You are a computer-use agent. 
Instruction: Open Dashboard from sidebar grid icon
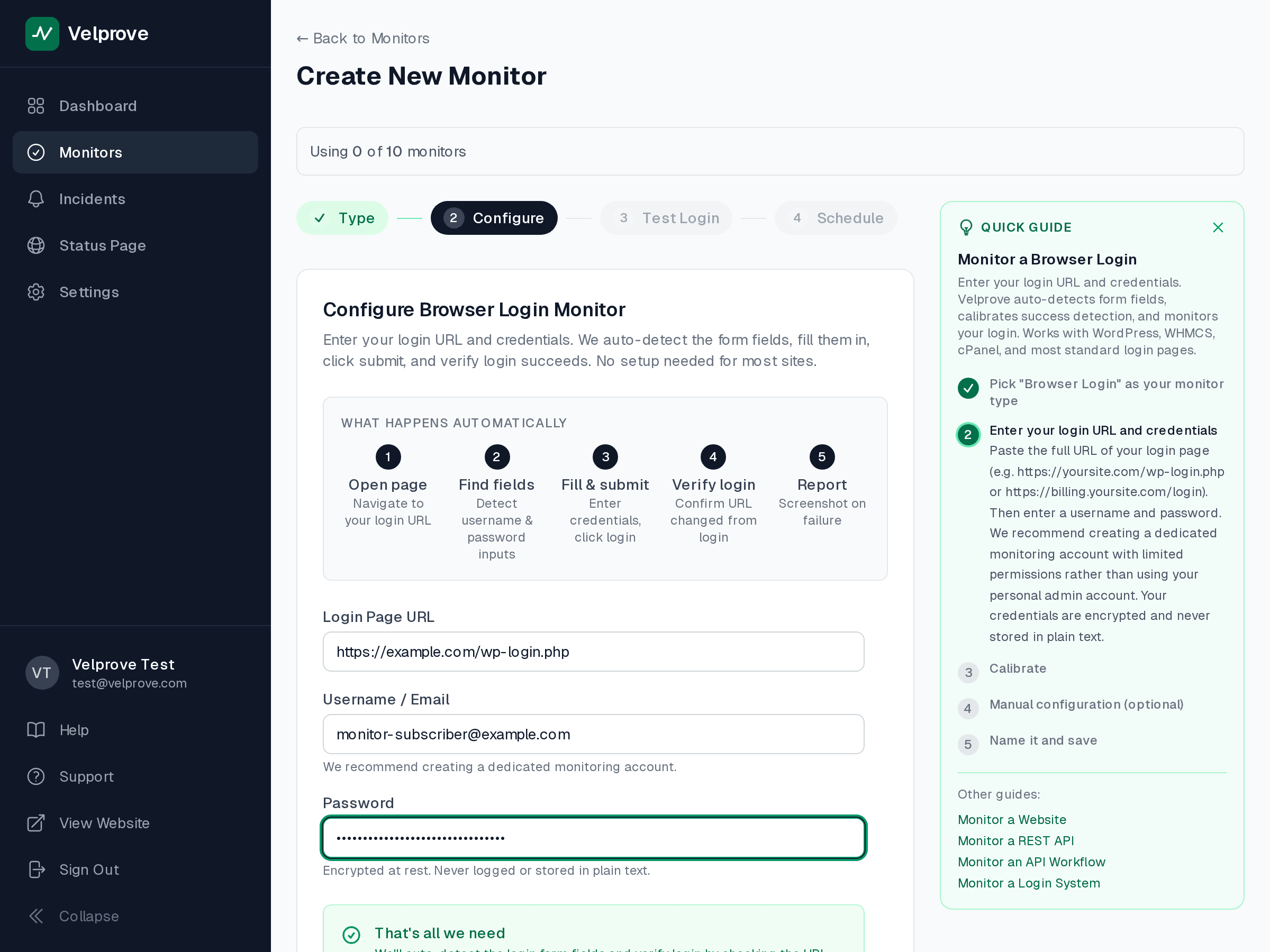pos(35,106)
